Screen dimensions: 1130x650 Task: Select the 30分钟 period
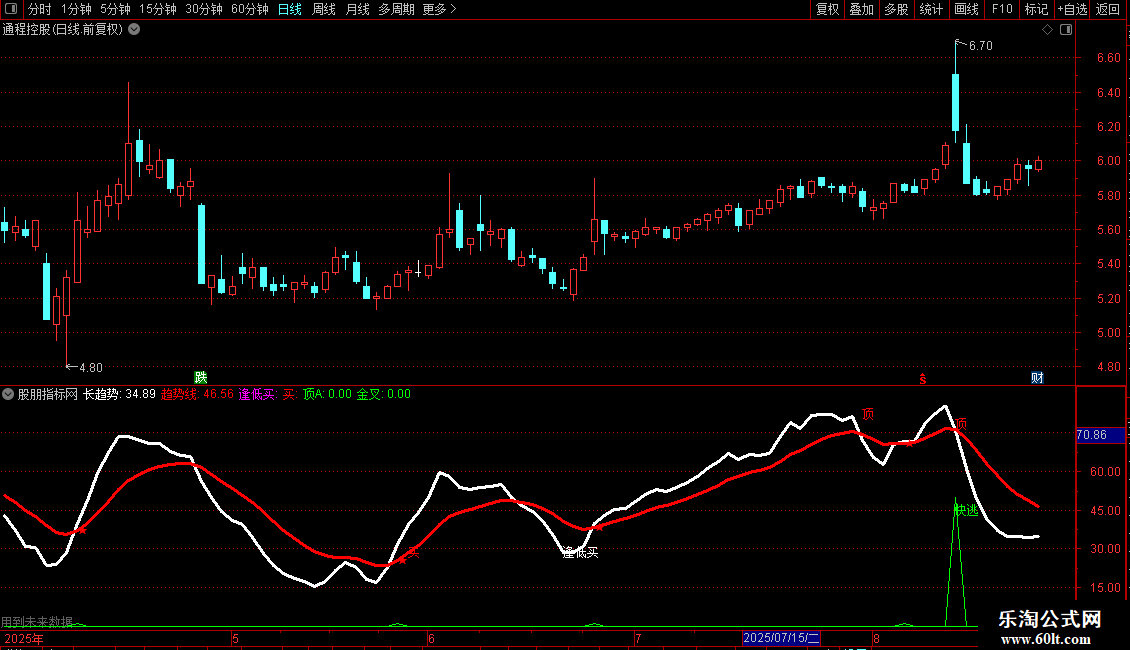coord(204,9)
